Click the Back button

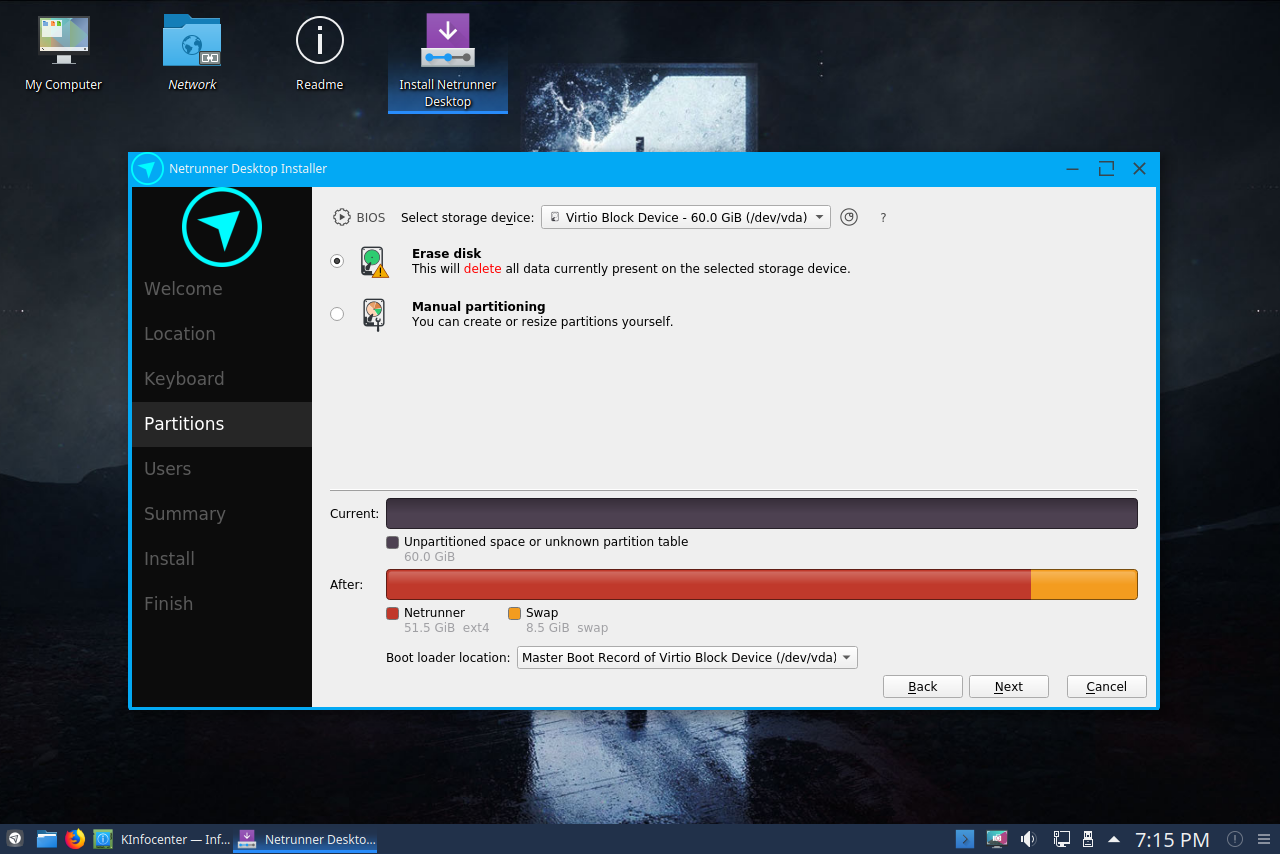coord(923,686)
